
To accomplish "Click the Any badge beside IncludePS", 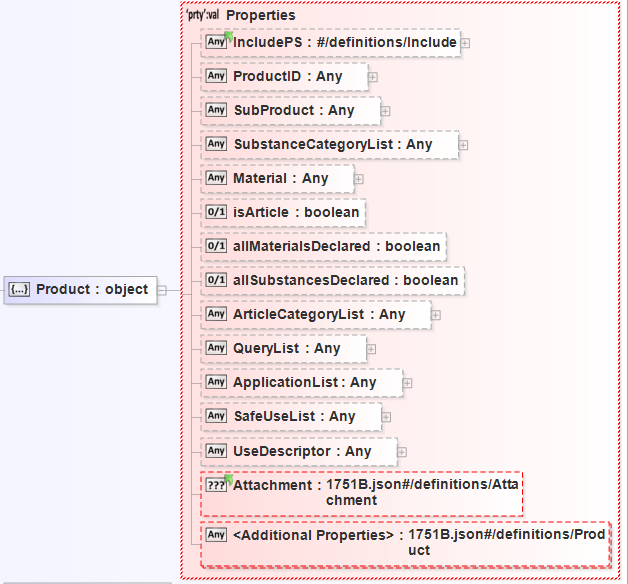I will (216, 42).
